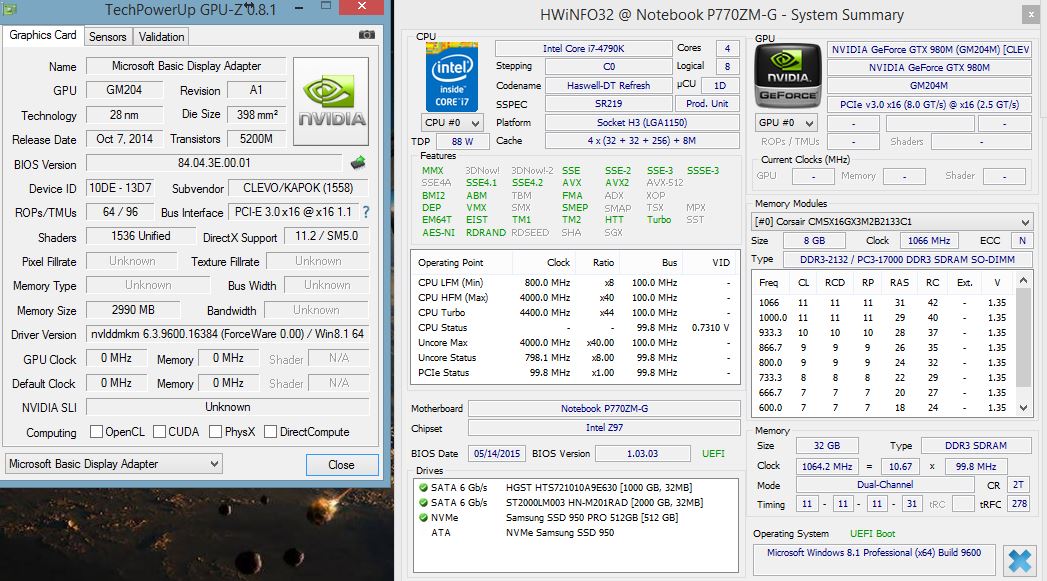Click the UEFI Boot label

[872, 534]
